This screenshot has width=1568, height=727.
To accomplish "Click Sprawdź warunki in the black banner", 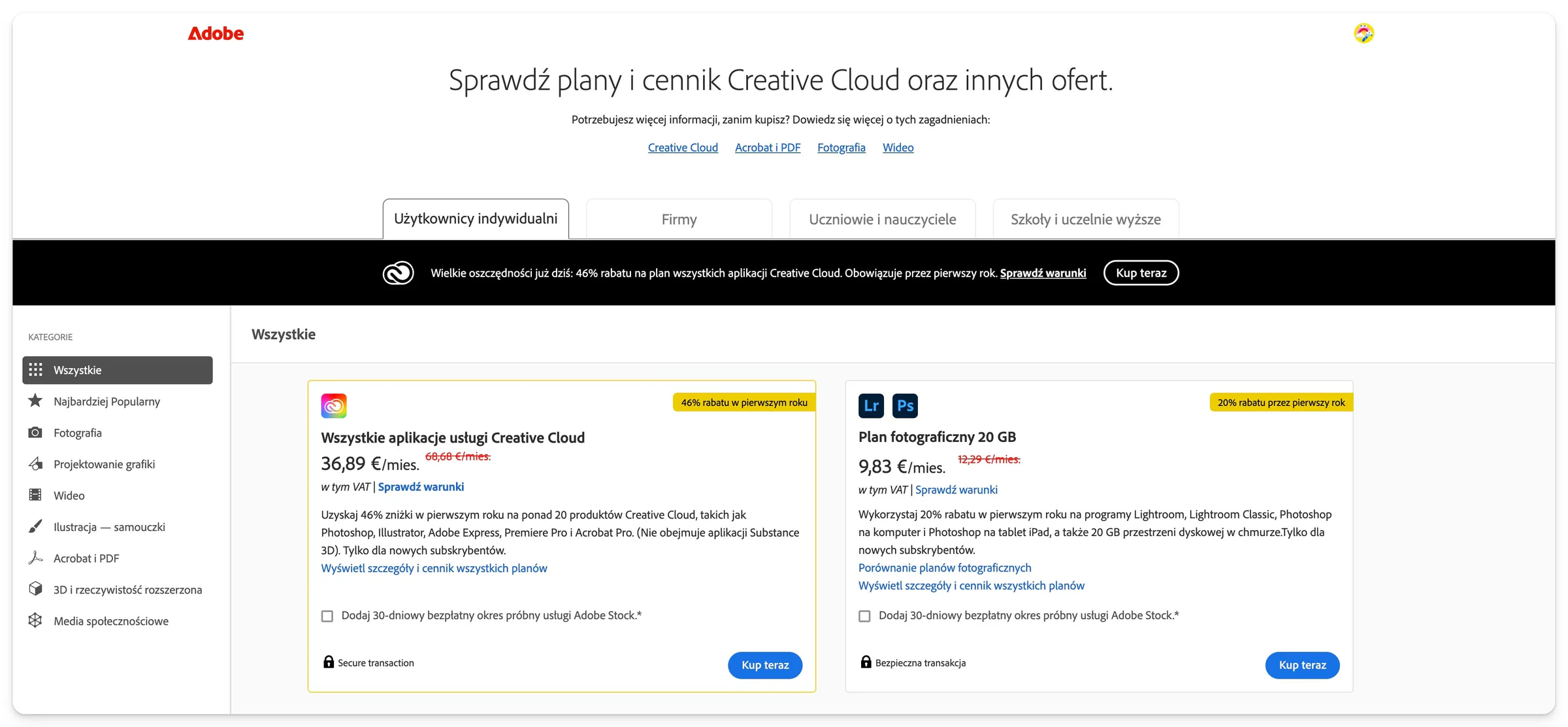I will 1043,273.
